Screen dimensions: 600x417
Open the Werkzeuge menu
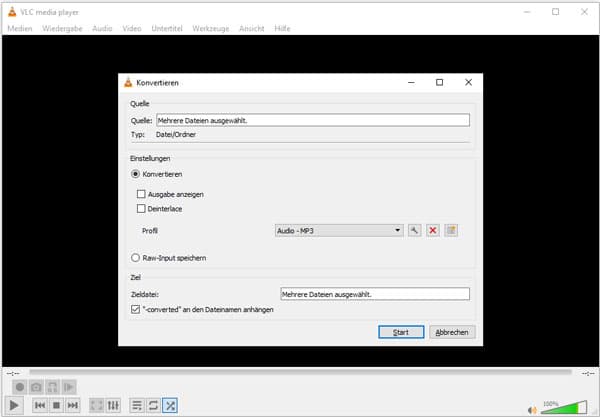point(210,28)
